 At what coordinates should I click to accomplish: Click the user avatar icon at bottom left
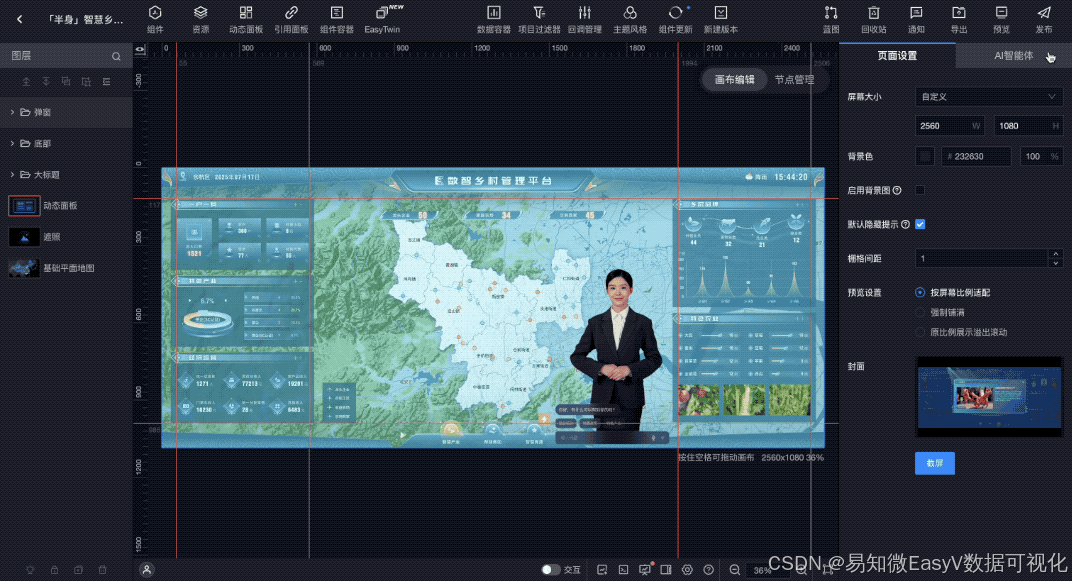[146, 569]
